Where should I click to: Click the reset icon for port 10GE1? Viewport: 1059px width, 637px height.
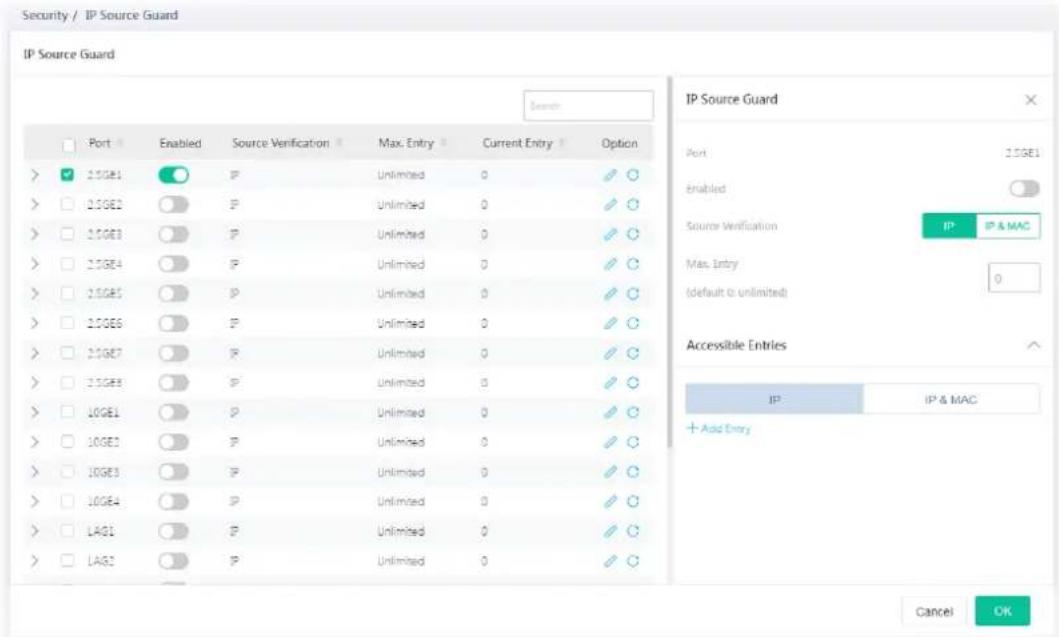(633, 413)
